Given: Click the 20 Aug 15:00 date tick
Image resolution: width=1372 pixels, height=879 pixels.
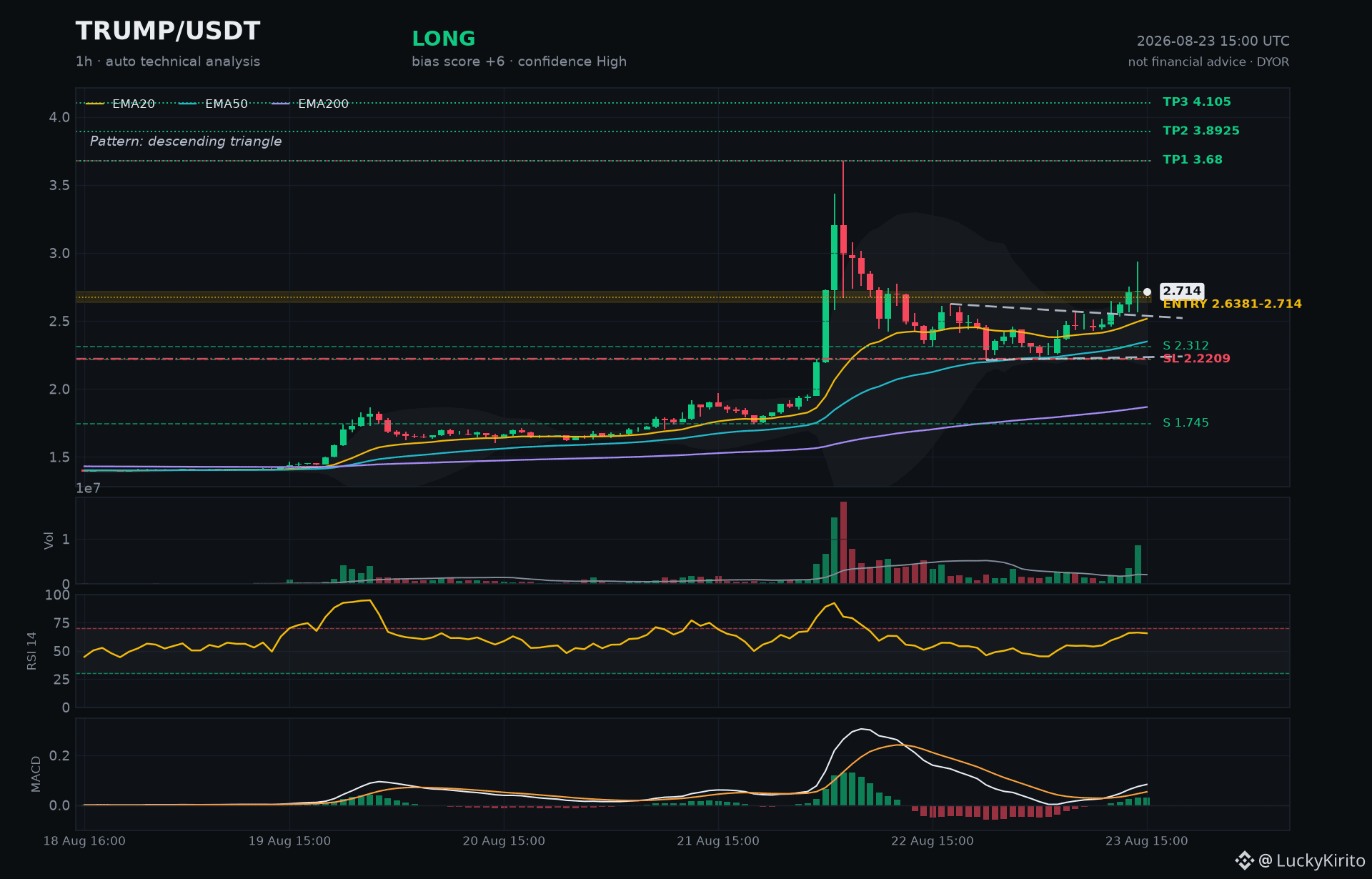Looking at the screenshot, I should click(x=504, y=841).
